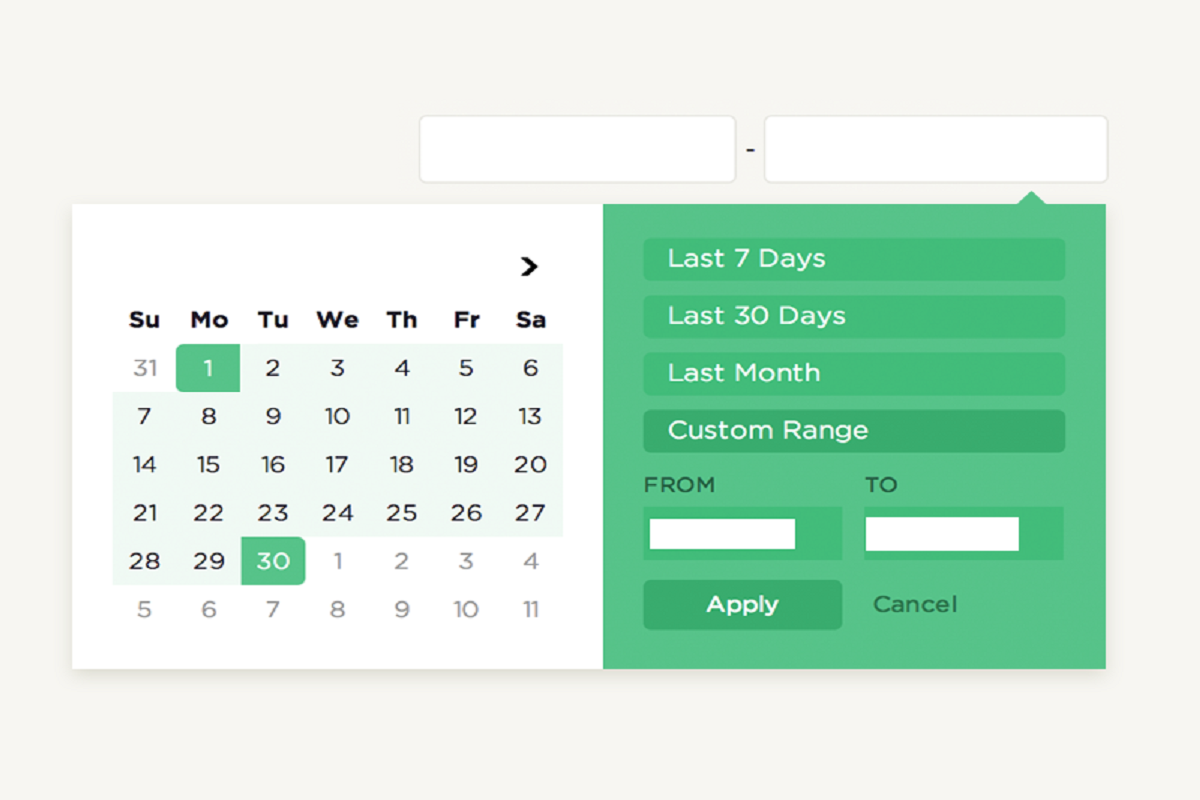The image size is (1200, 800).
Task: Click the end date text box at the top
Action: point(936,149)
